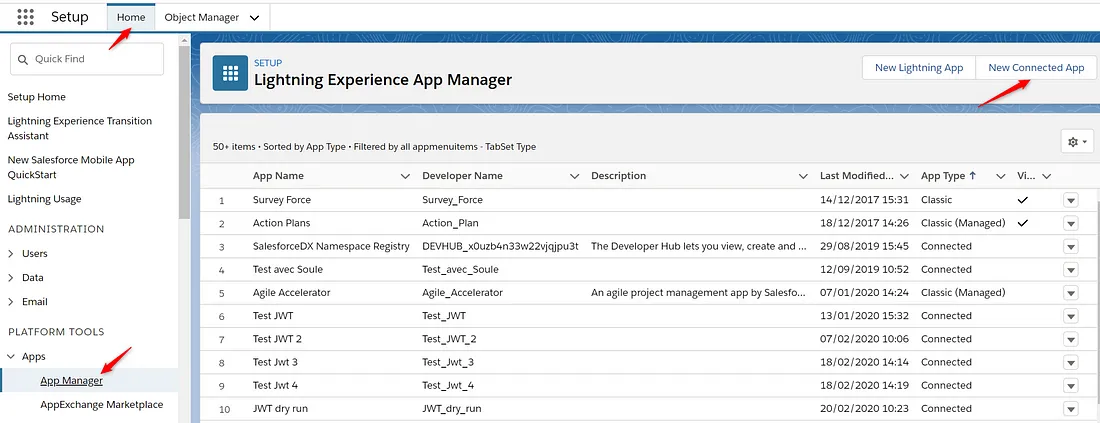Switch to the Object Manager tab

click(201, 18)
